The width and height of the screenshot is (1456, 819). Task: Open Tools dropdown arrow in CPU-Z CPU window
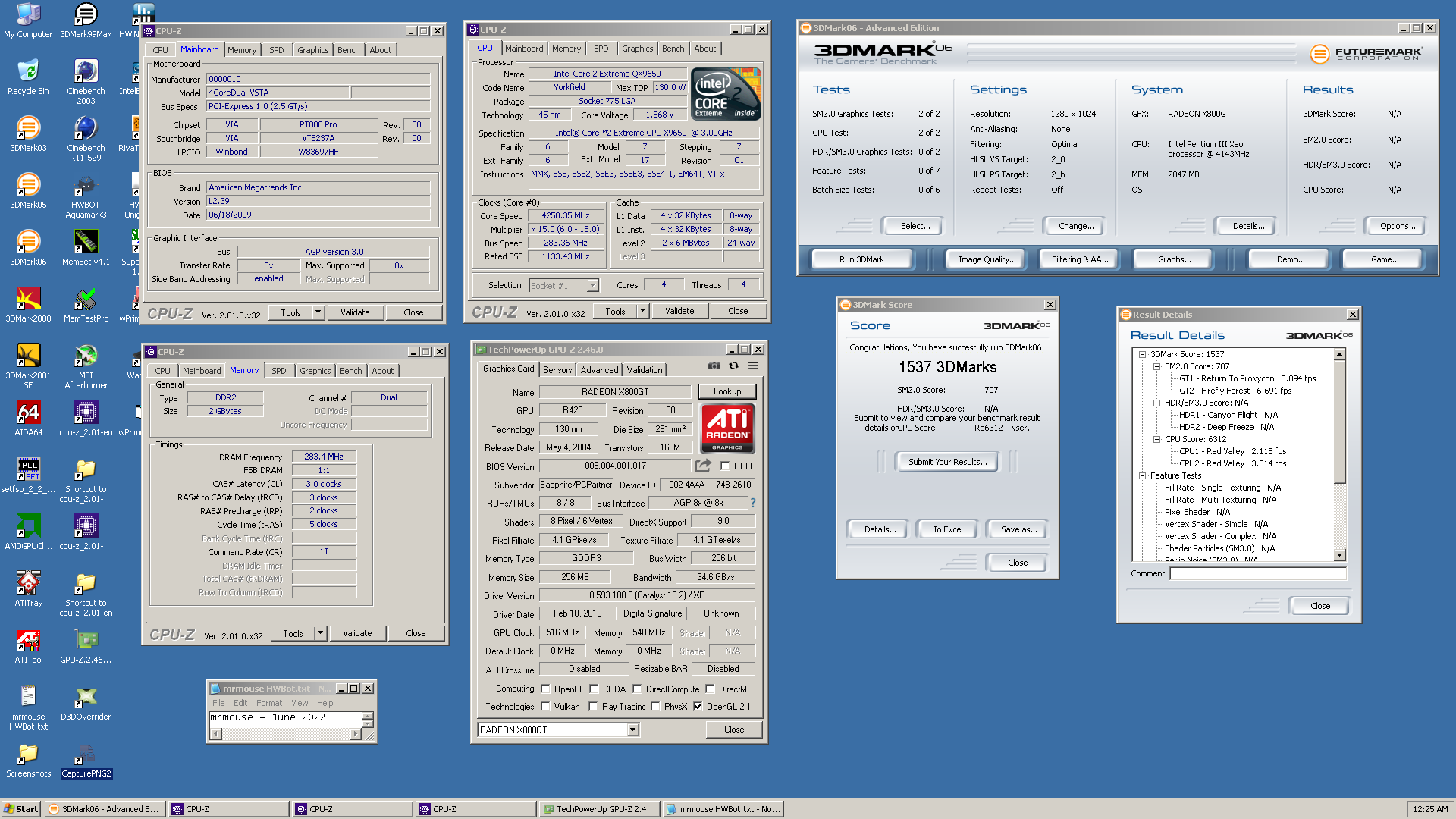[x=642, y=311]
